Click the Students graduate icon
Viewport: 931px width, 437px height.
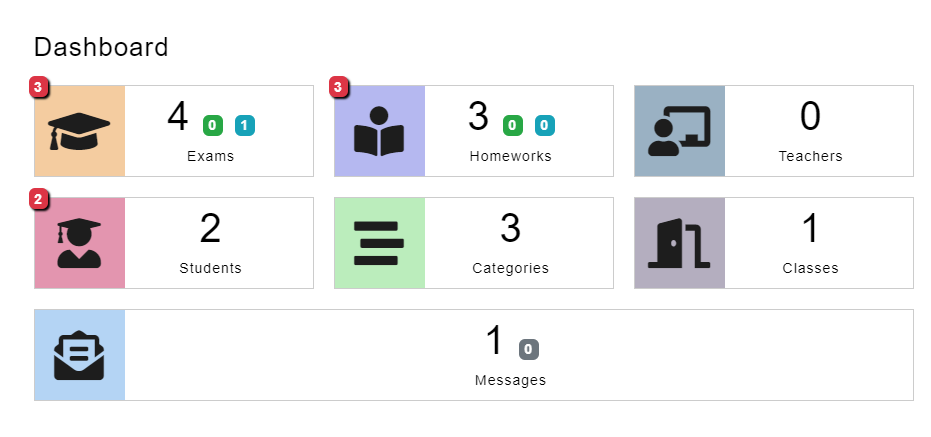(x=79, y=243)
